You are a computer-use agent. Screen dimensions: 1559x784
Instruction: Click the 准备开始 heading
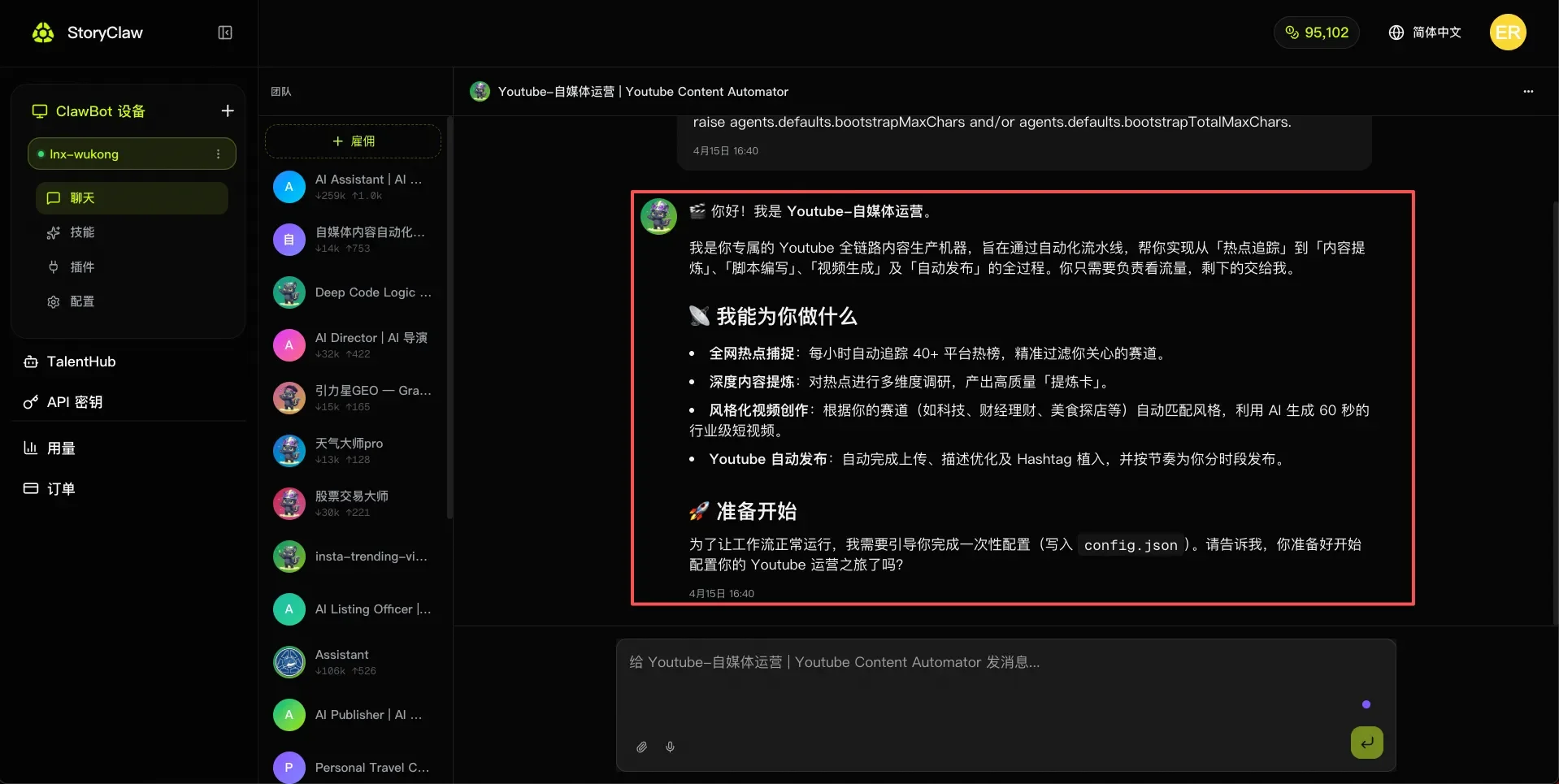(743, 511)
